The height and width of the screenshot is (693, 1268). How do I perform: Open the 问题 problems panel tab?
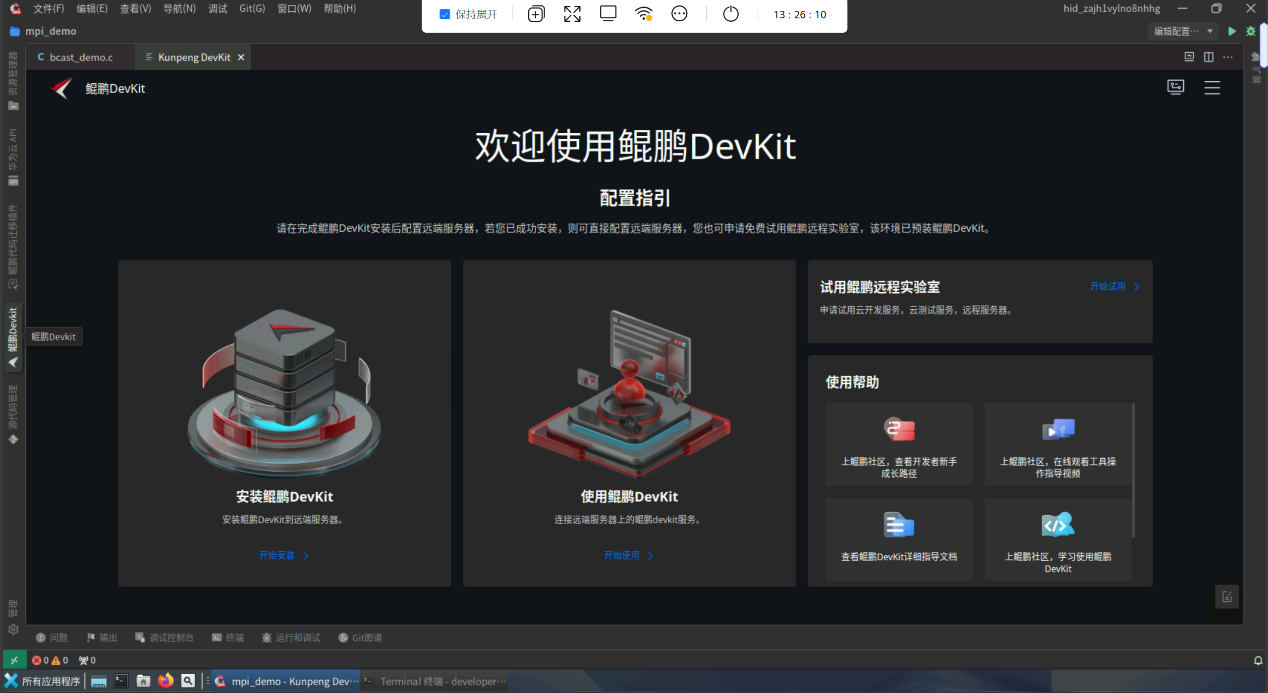coord(52,637)
